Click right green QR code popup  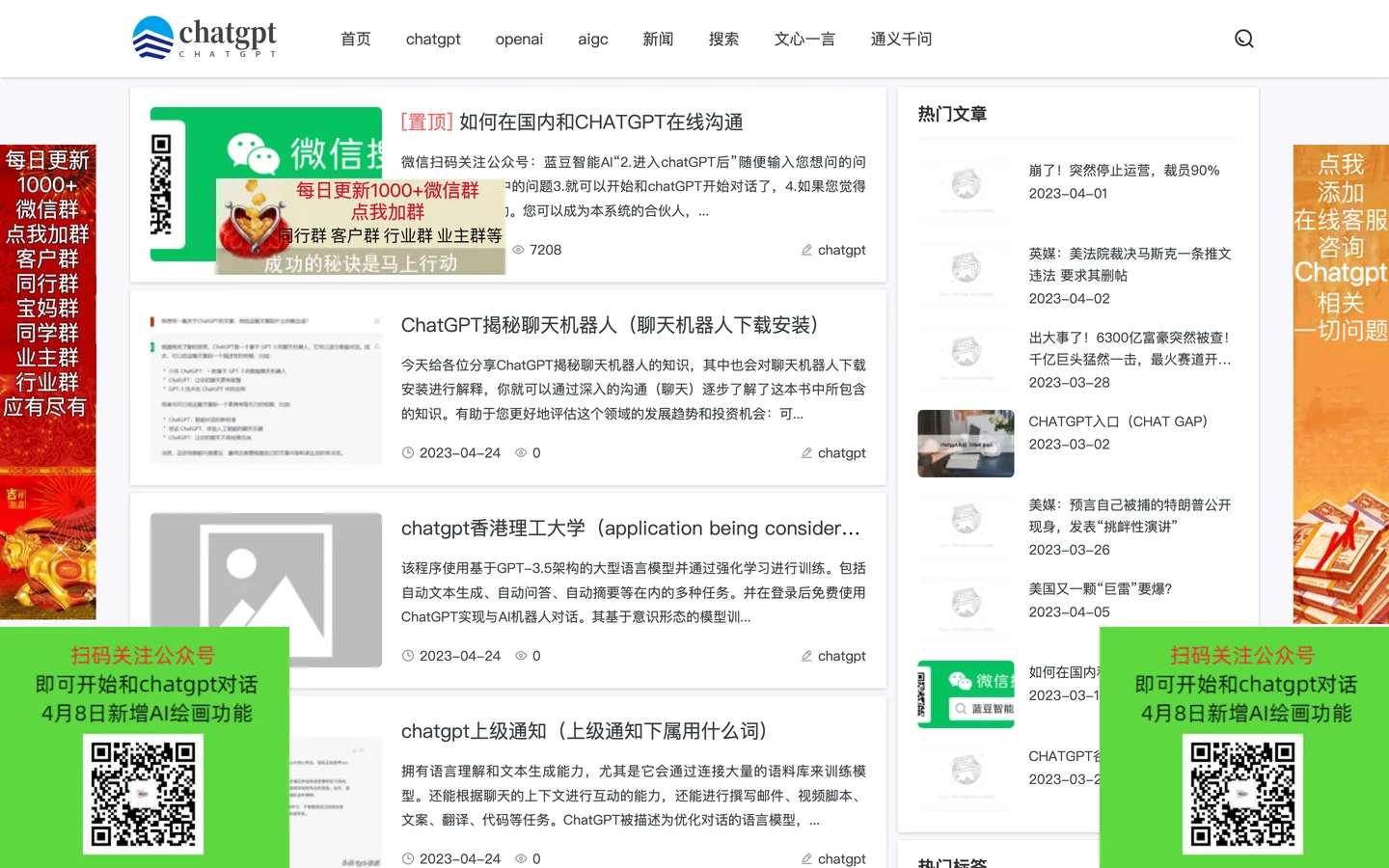point(1244,747)
